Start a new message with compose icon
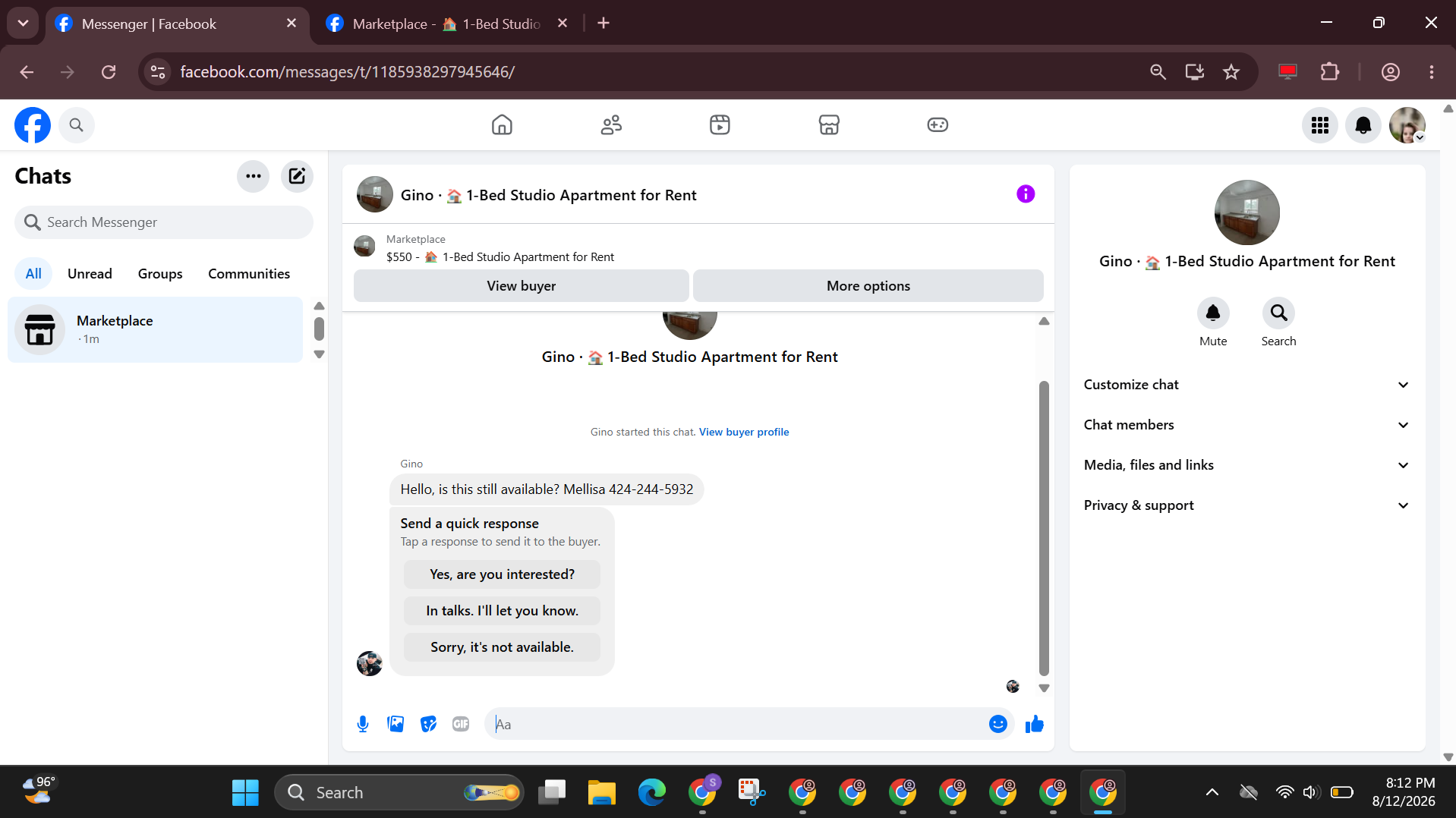This screenshot has width=1456, height=818. click(297, 176)
